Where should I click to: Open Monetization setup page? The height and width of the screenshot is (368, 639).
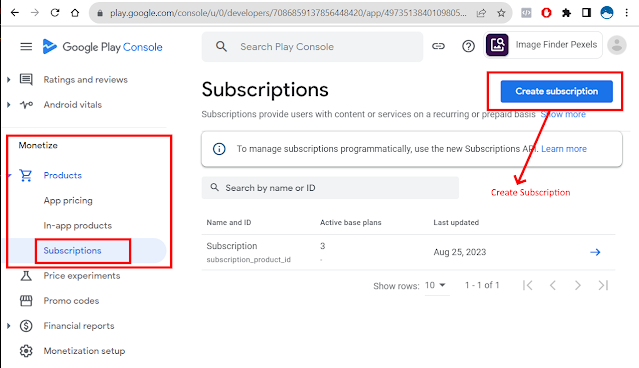click(84, 351)
